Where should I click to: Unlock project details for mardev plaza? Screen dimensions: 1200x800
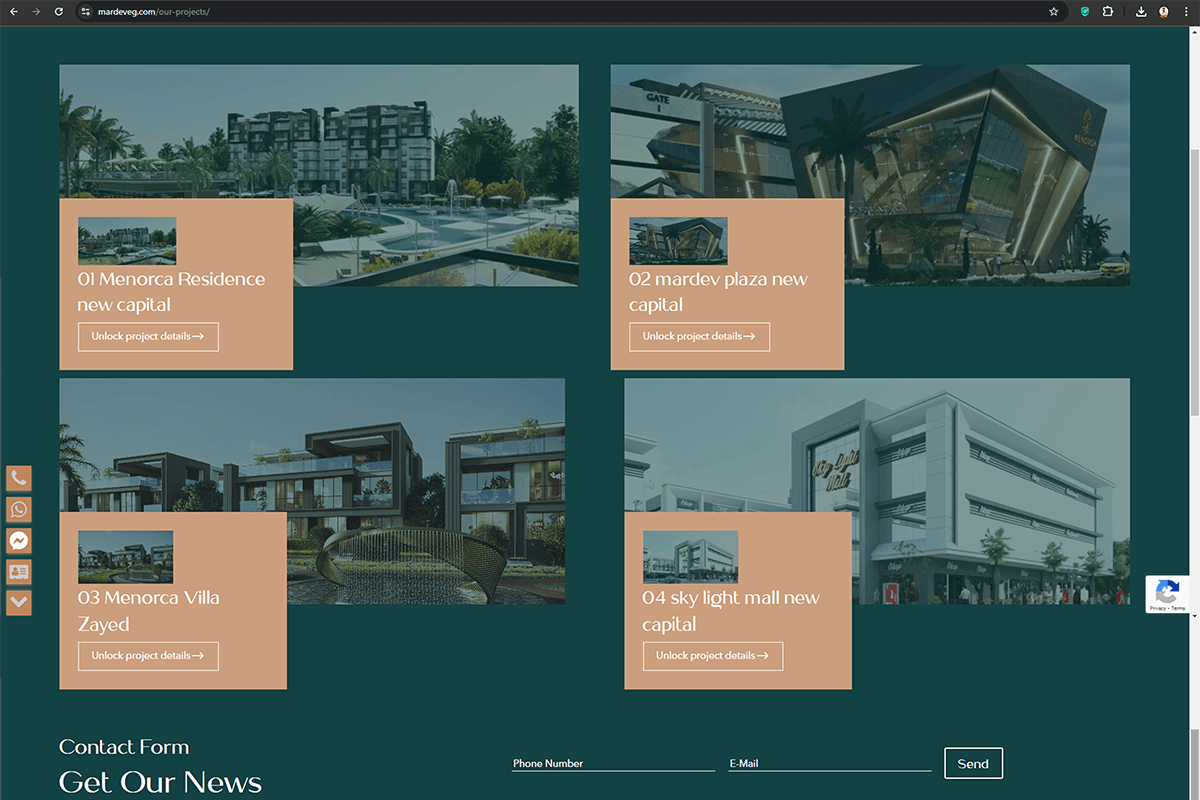click(699, 337)
